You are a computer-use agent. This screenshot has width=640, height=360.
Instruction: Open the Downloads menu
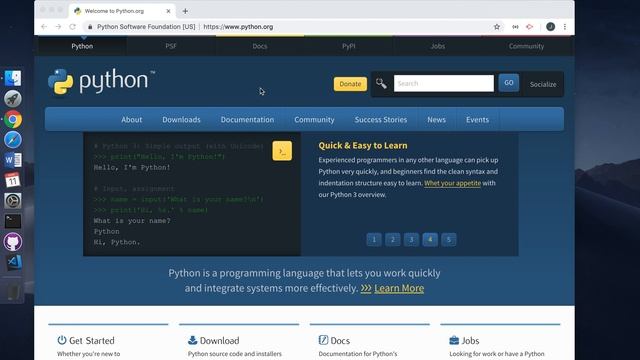181,120
